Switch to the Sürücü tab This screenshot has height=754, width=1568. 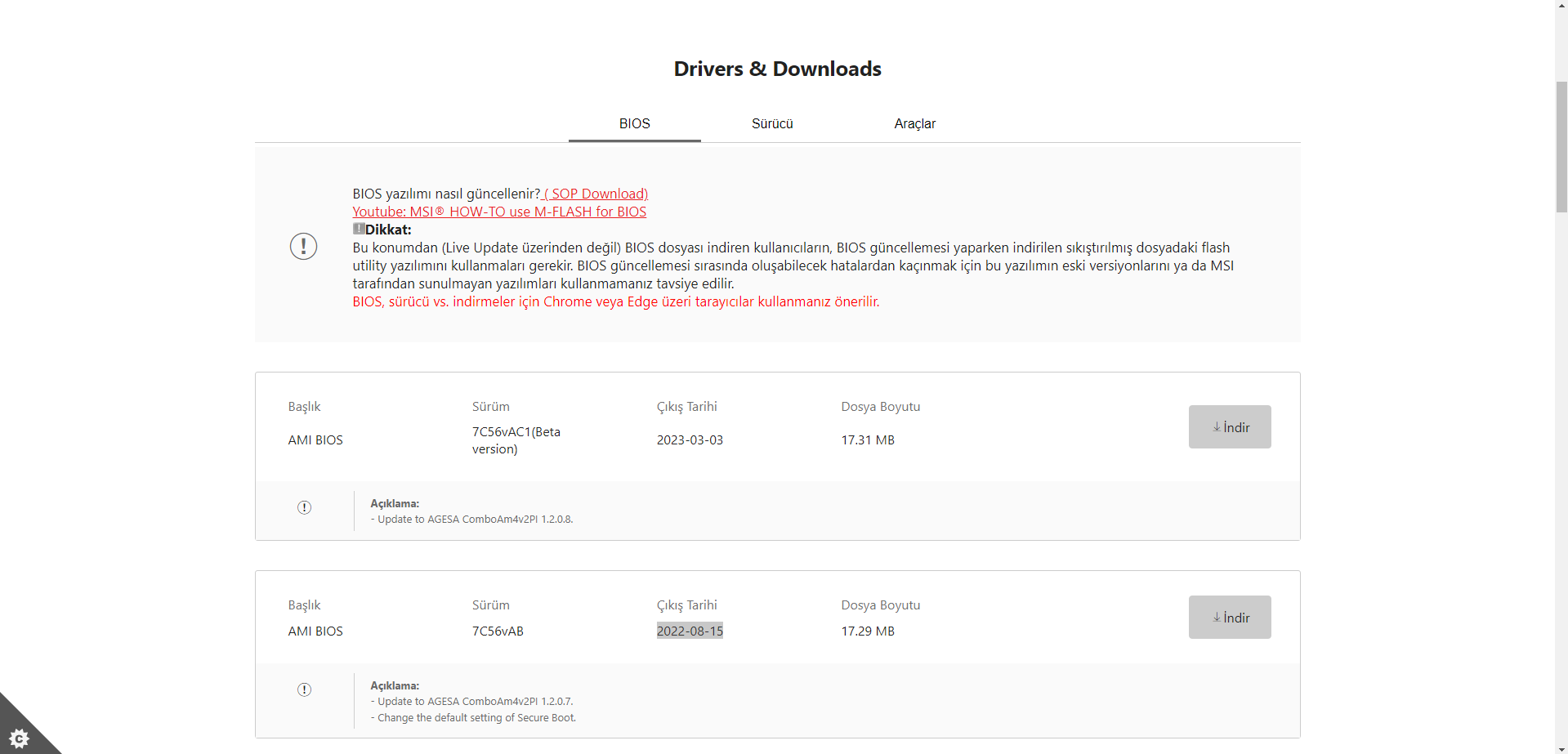(x=772, y=123)
